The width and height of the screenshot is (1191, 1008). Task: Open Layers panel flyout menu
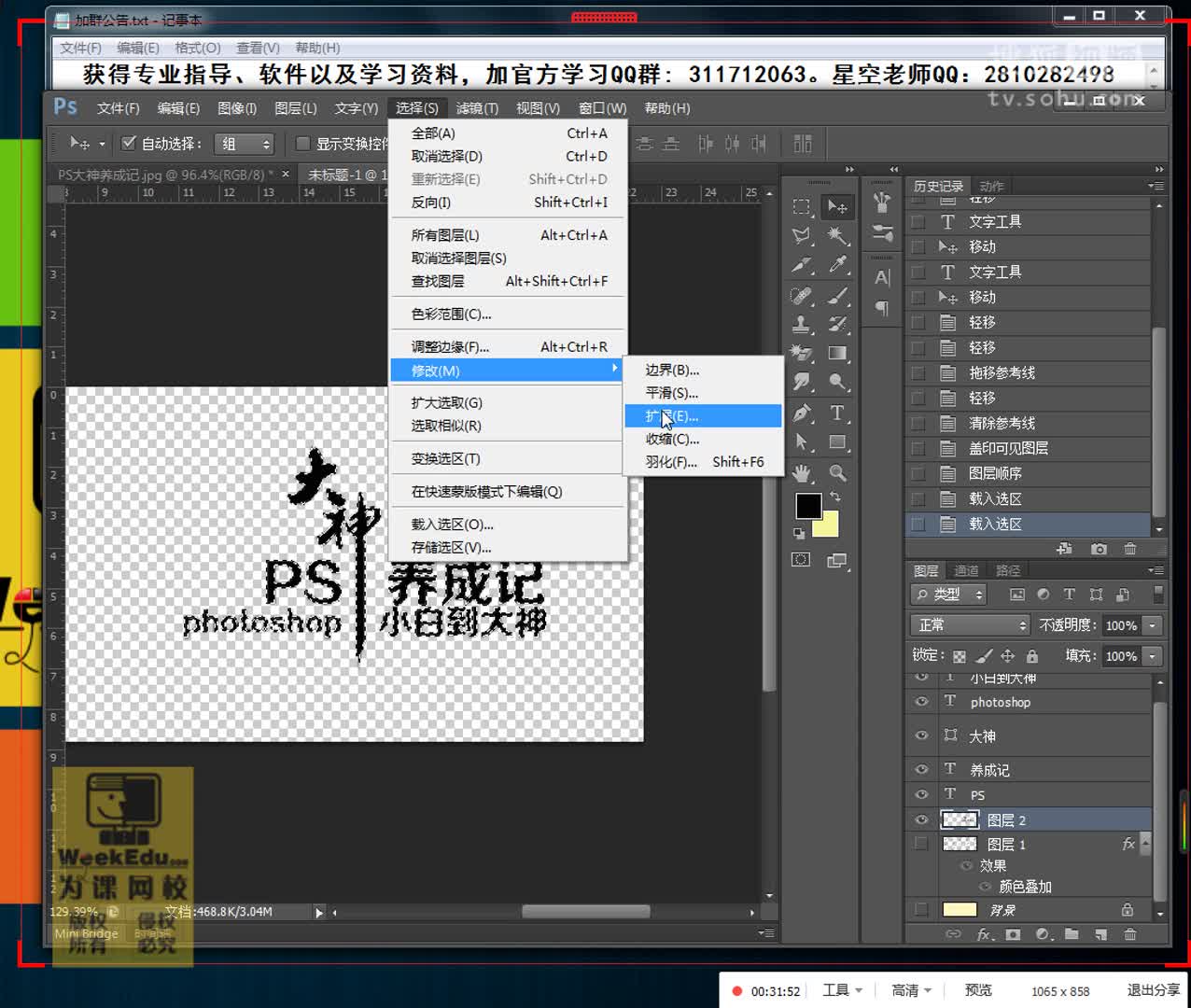(x=1156, y=570)
